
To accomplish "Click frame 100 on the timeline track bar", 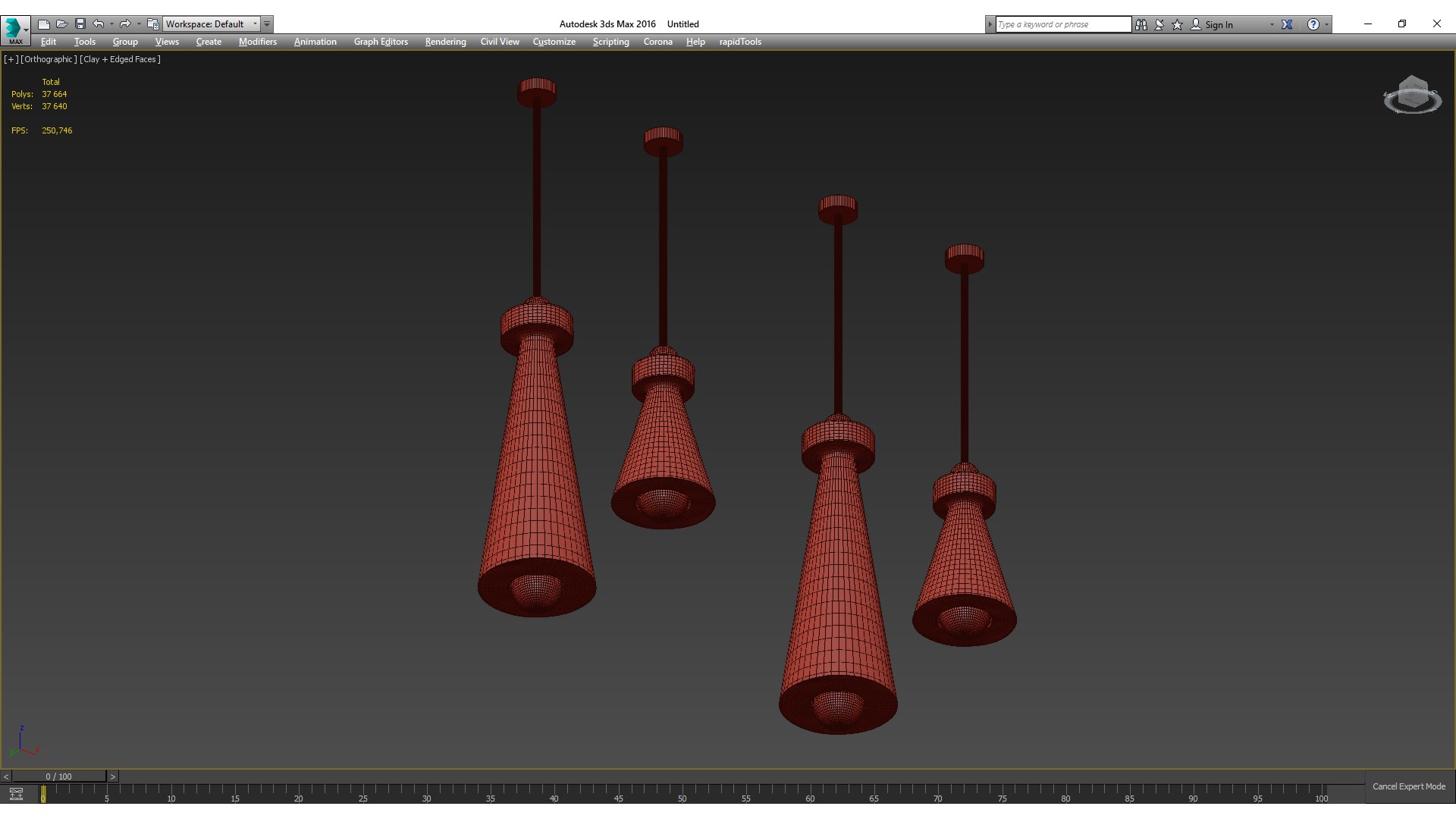I will coord(1322,794).
